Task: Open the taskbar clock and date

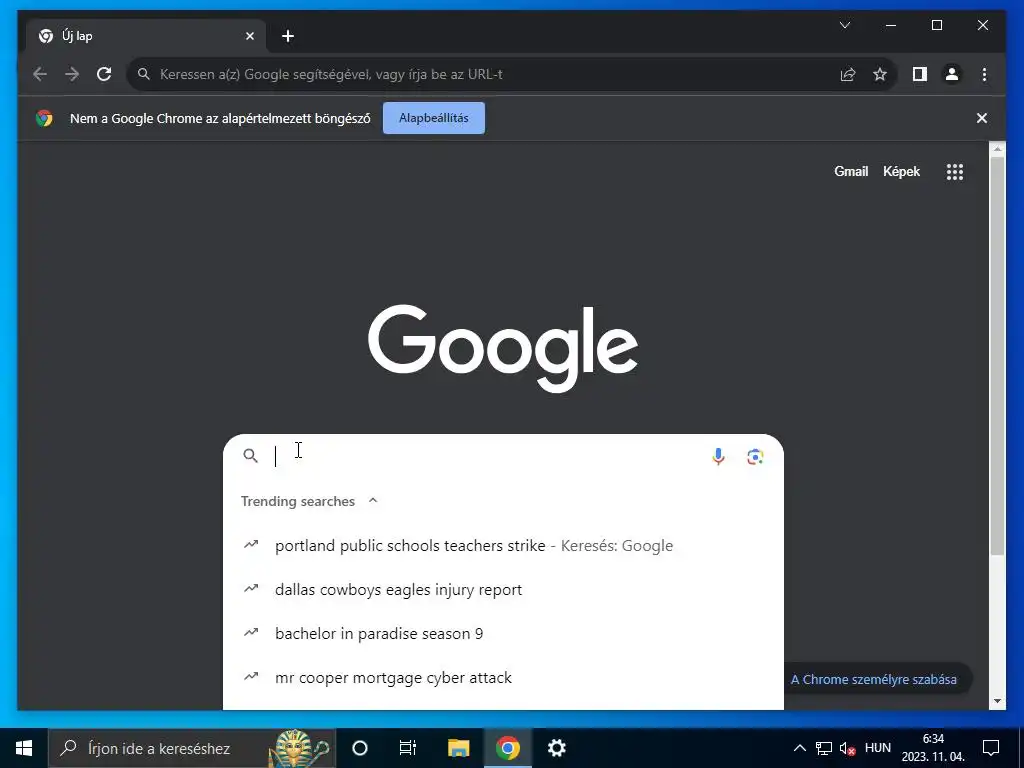Action: tap(933, 748)
